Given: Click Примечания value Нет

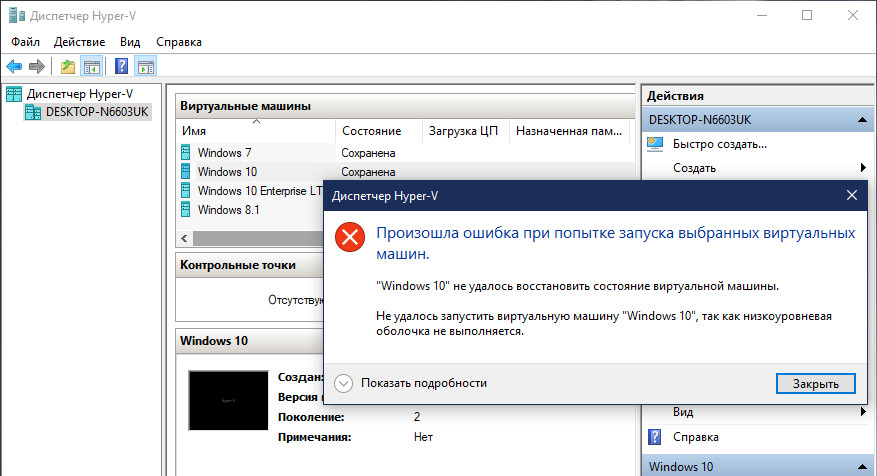Looking at the screenshot, I should 423,437.
